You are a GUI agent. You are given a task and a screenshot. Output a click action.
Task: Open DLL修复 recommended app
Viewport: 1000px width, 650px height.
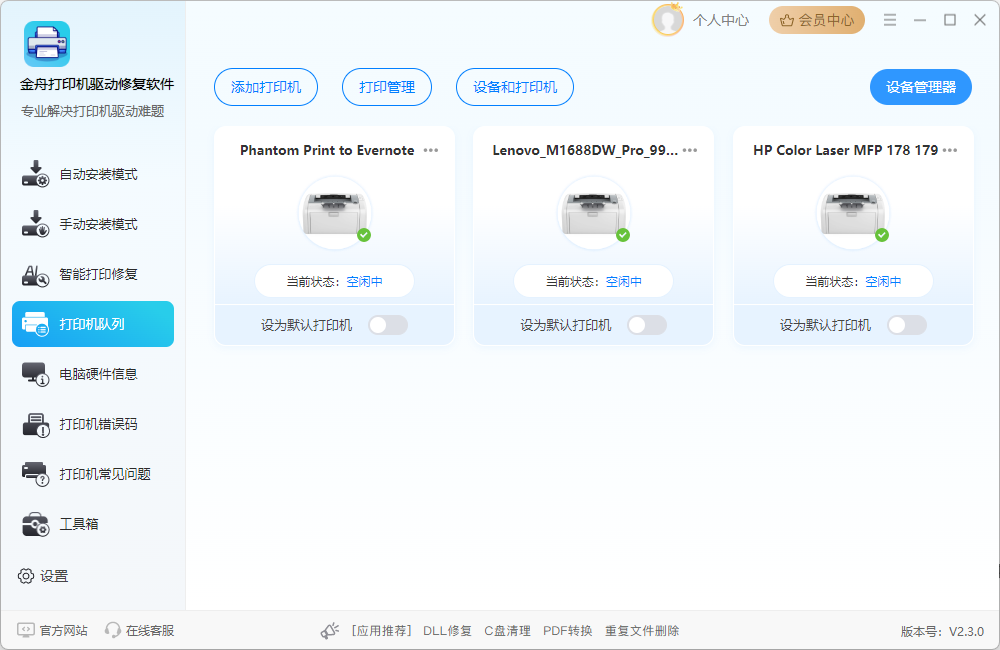click(x=447, y=631)
